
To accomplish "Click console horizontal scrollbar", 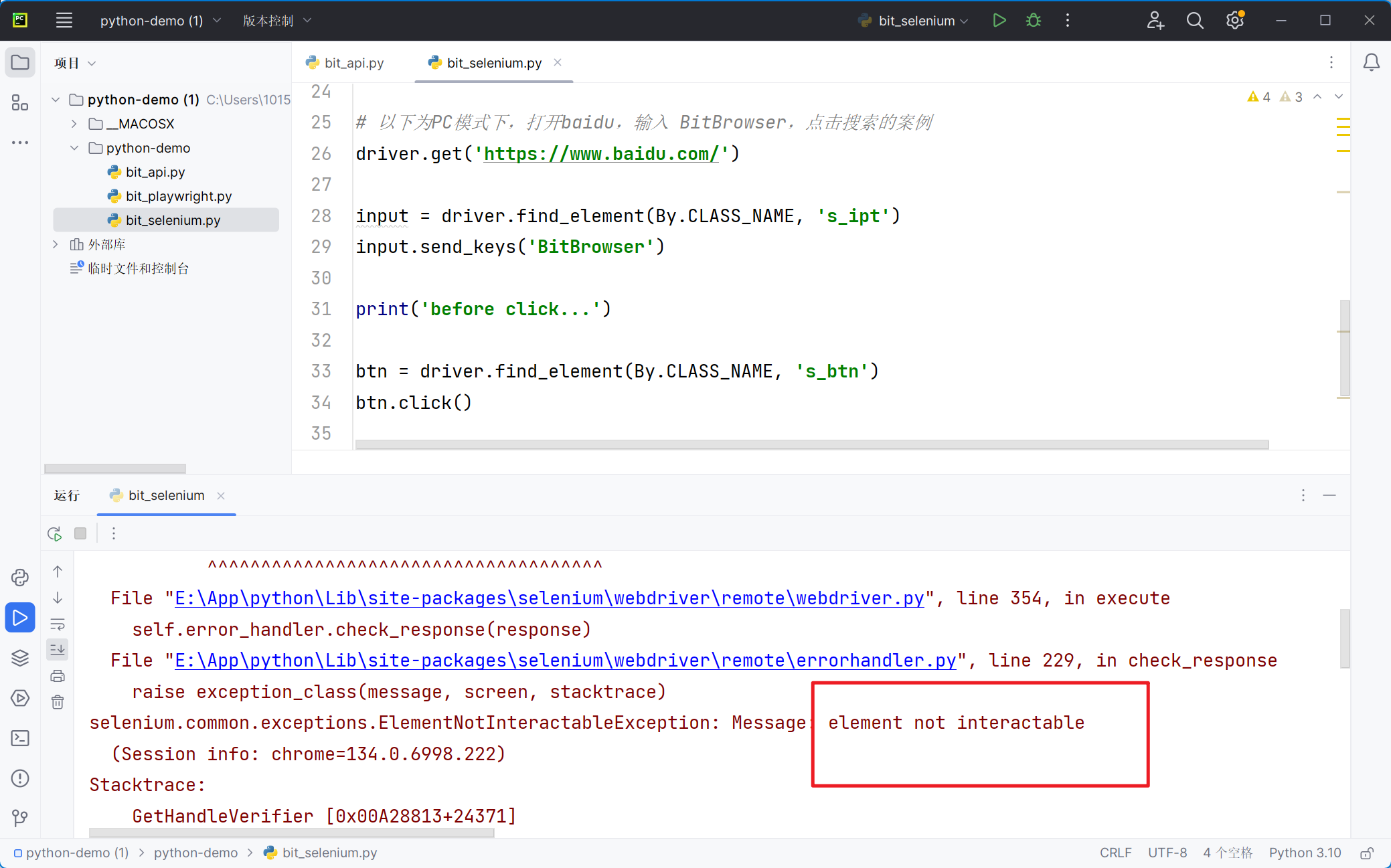I will pos(292,833).
